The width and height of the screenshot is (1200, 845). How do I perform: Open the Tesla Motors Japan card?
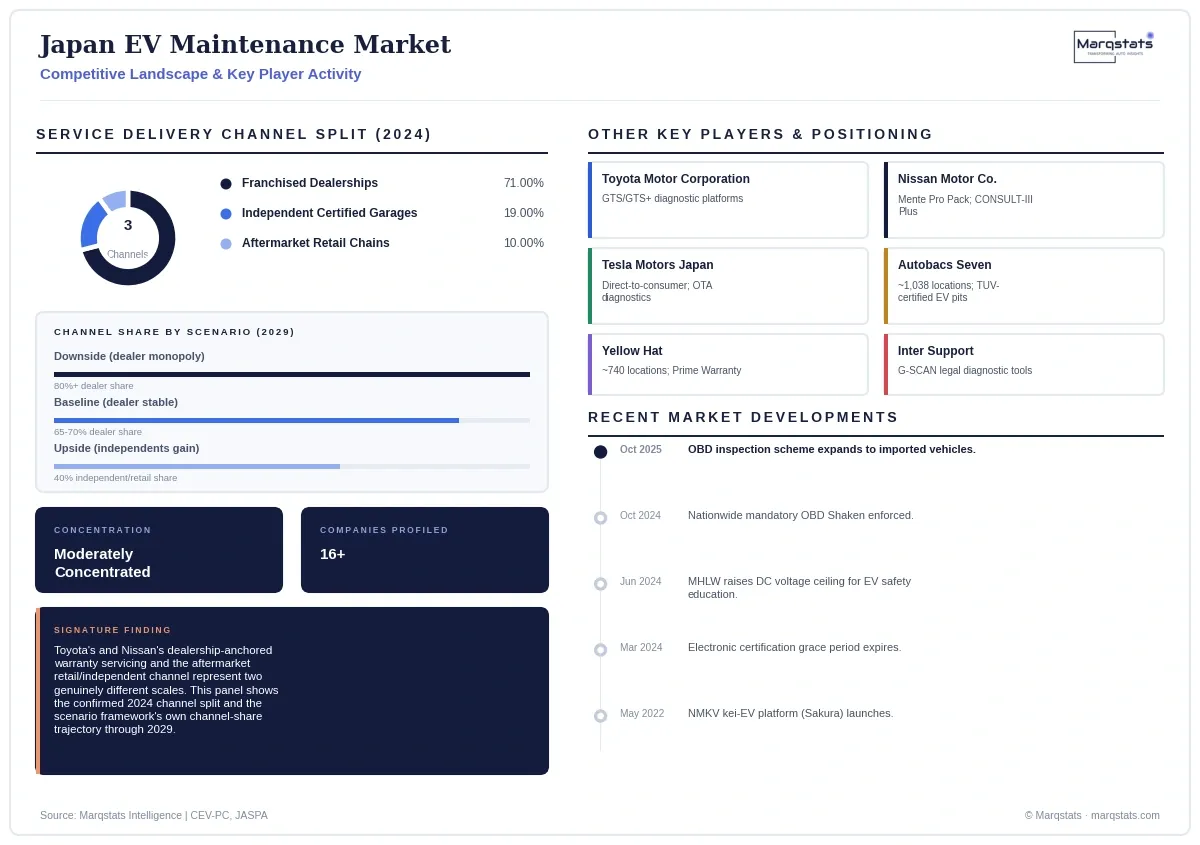[728, 286]
